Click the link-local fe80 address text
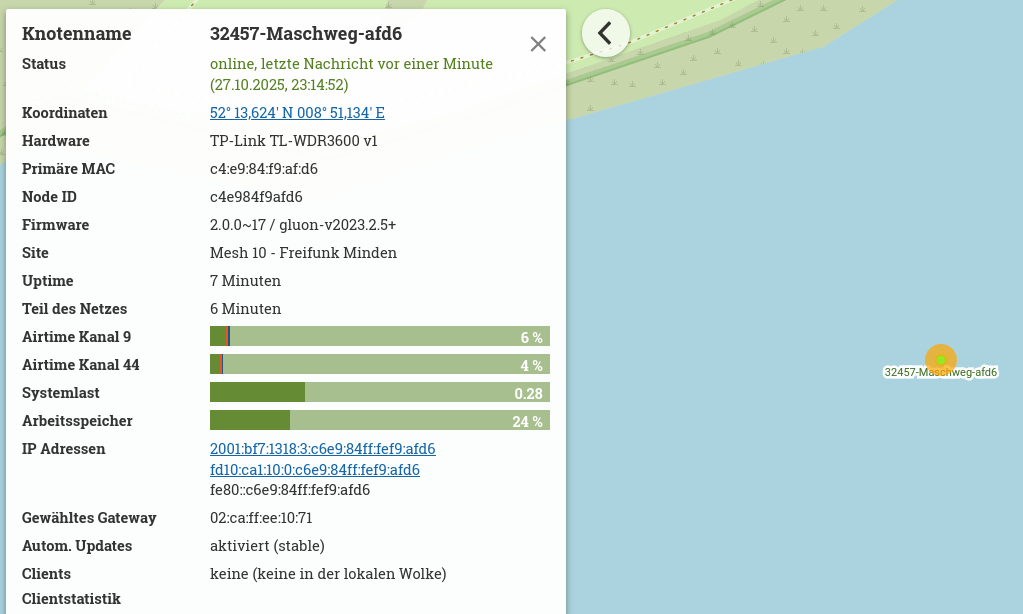 coord(290,490)
